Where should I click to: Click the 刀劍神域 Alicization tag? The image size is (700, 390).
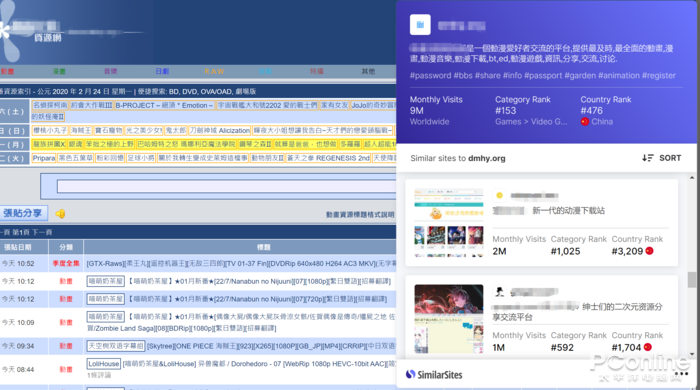click(219, 130)
